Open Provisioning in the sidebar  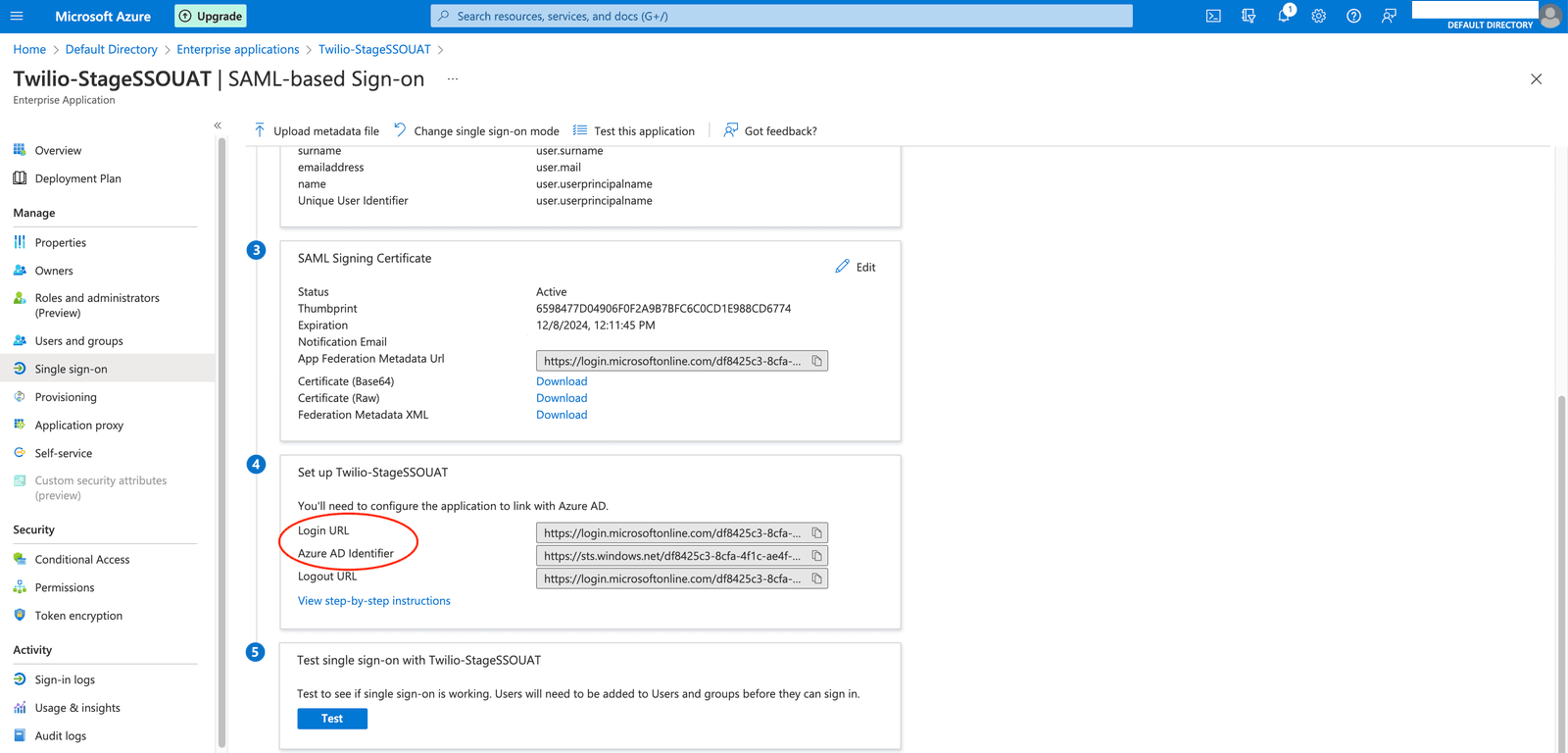point(66,397)
